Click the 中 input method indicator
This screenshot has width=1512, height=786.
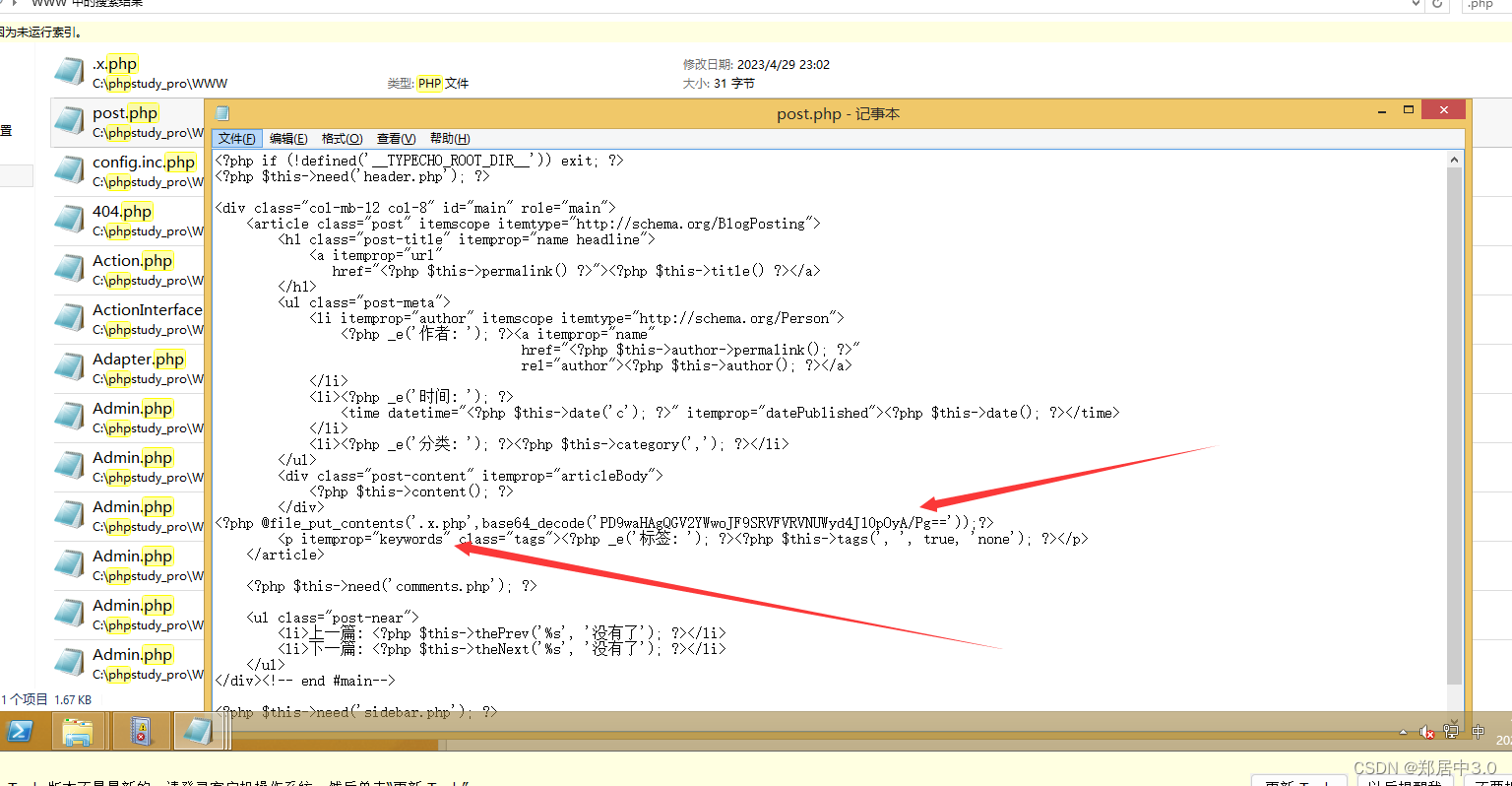[x=1478, y=731]
